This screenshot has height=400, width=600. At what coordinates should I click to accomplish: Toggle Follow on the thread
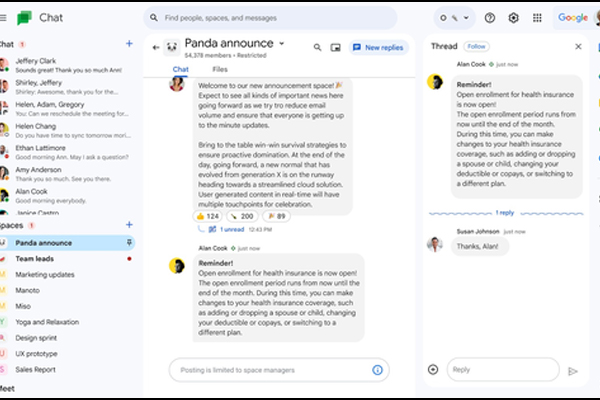[477, 47]
